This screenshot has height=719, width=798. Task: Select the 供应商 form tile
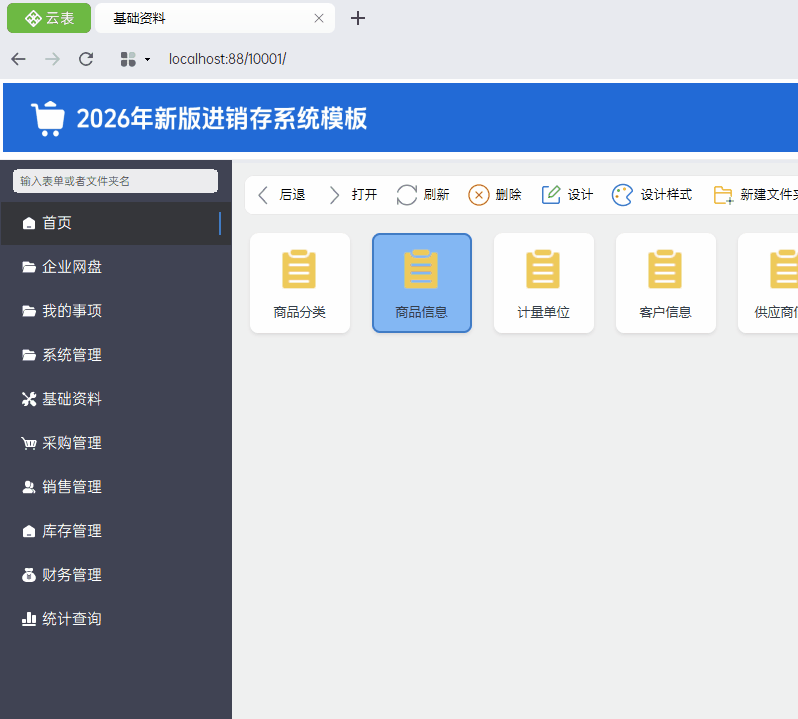coord(768,283)
